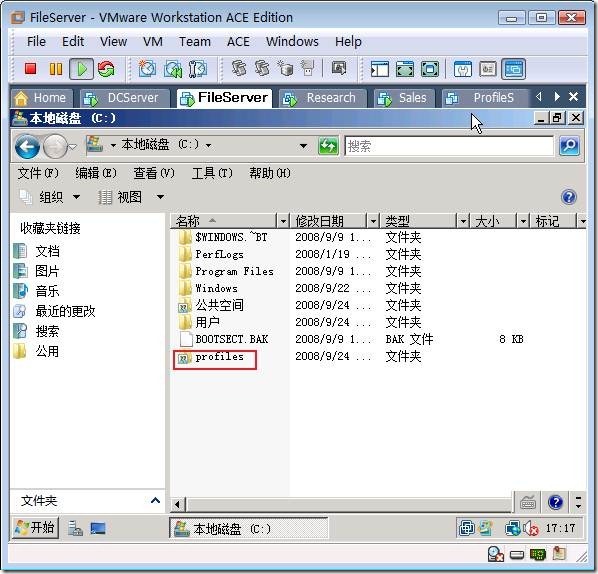
Task: Open the Team menu
Action: point(195,41)
